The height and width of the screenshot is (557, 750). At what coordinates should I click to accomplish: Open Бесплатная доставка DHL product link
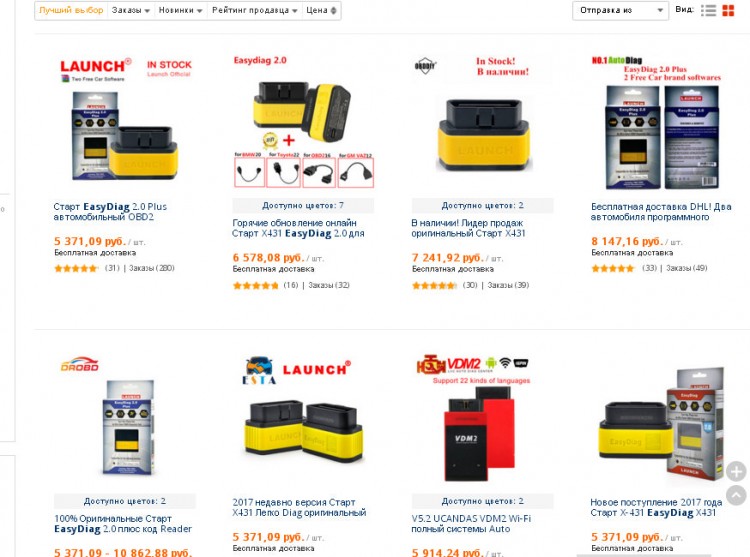(x=661, y=212)
